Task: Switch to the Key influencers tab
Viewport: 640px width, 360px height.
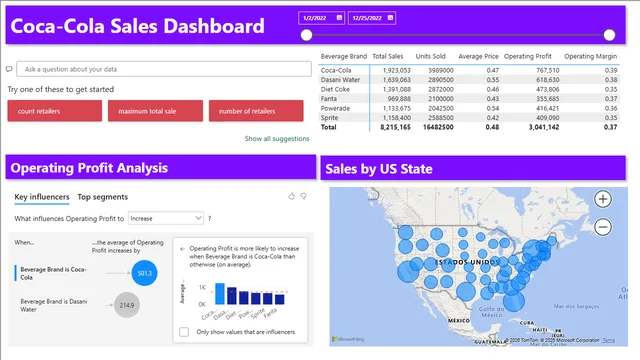Action: coord(42,197)
